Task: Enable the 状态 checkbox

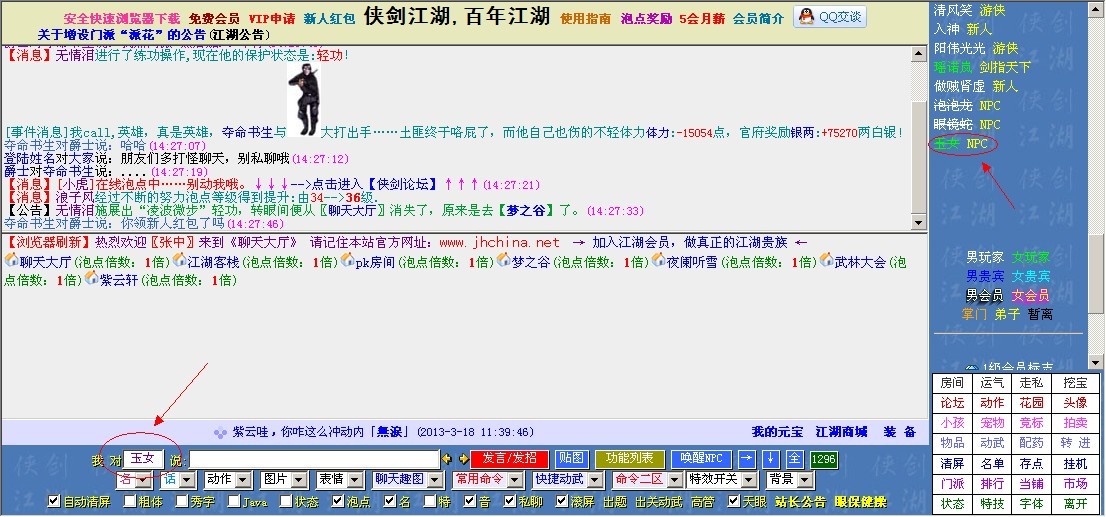Action: [285, 501]
